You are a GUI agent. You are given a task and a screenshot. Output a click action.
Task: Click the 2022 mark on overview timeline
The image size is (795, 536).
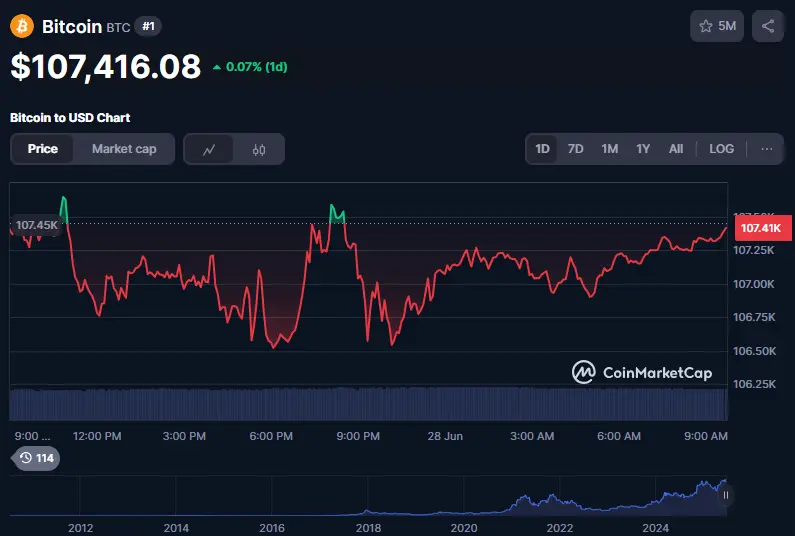coord(560,528)
